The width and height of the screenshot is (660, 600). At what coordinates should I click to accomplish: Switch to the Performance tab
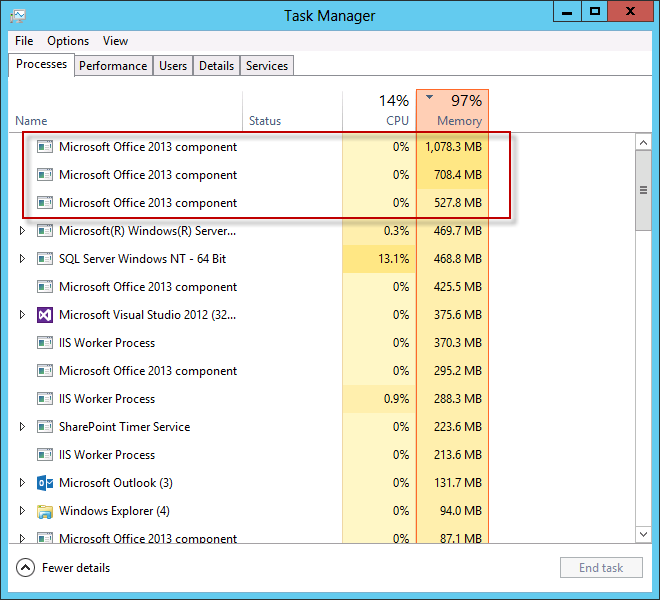113,66
